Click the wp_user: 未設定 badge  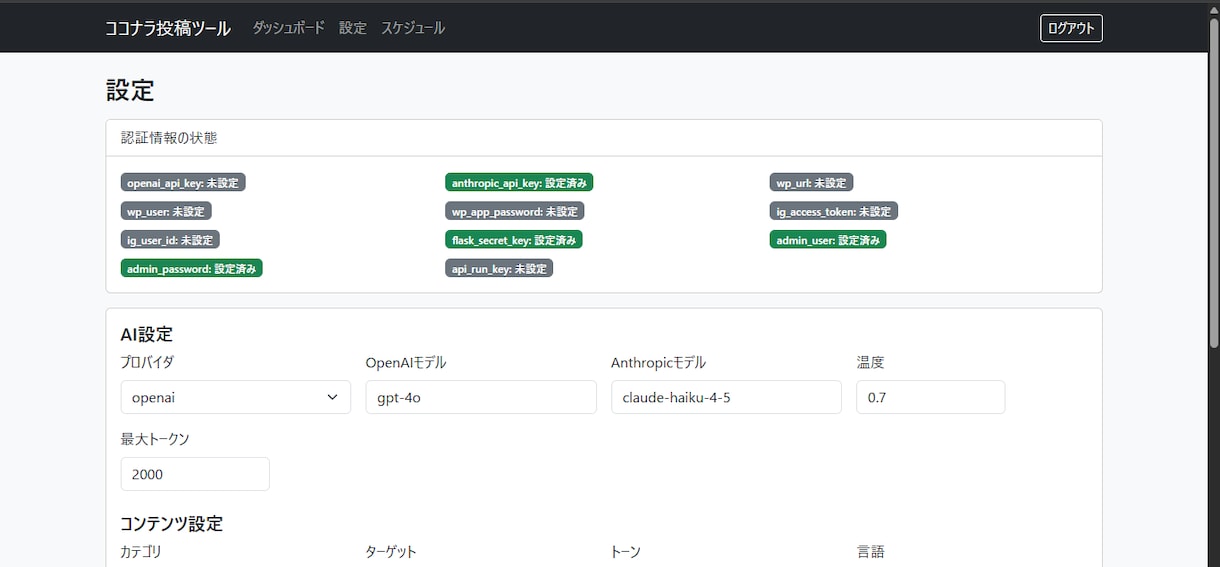coord(166,212)
